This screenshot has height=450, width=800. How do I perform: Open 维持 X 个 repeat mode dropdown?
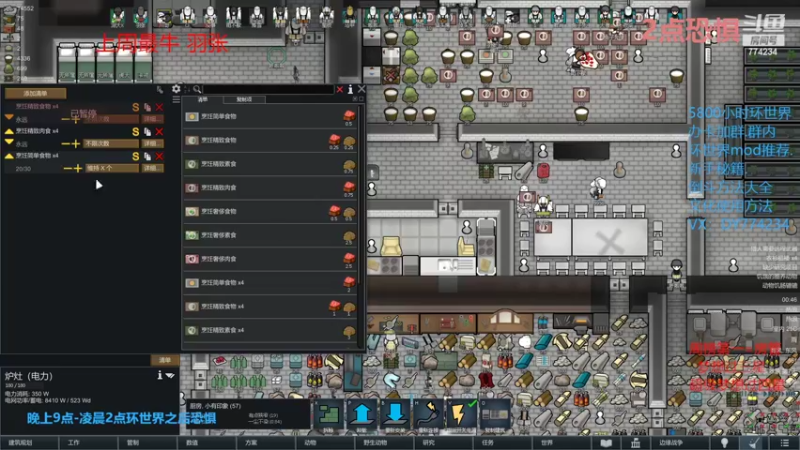[112, 168]
